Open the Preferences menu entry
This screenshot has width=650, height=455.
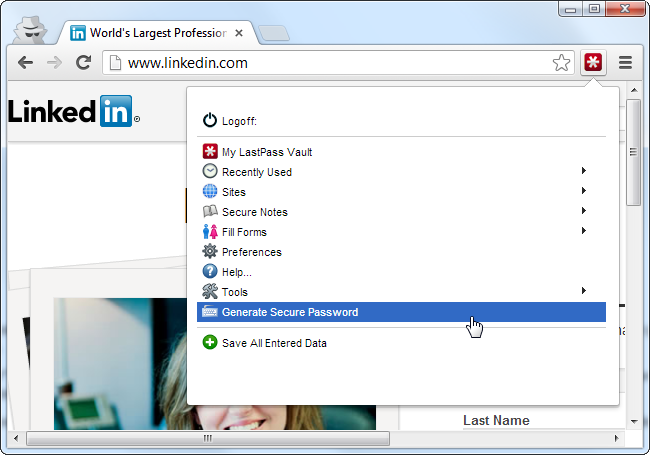point(401,252)
